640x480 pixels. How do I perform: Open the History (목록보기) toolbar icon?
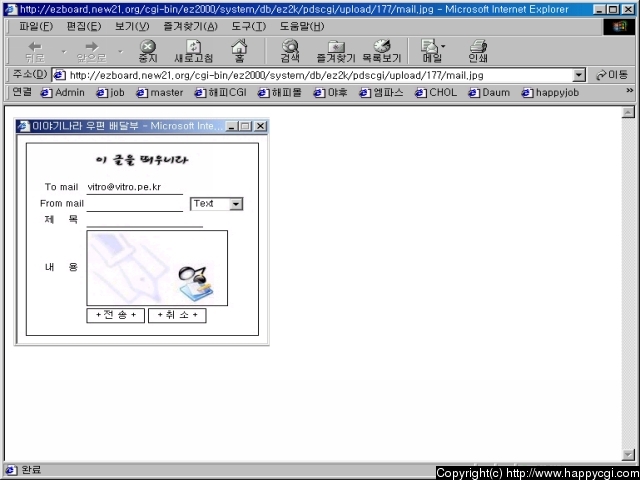click(x=381, y=51)
